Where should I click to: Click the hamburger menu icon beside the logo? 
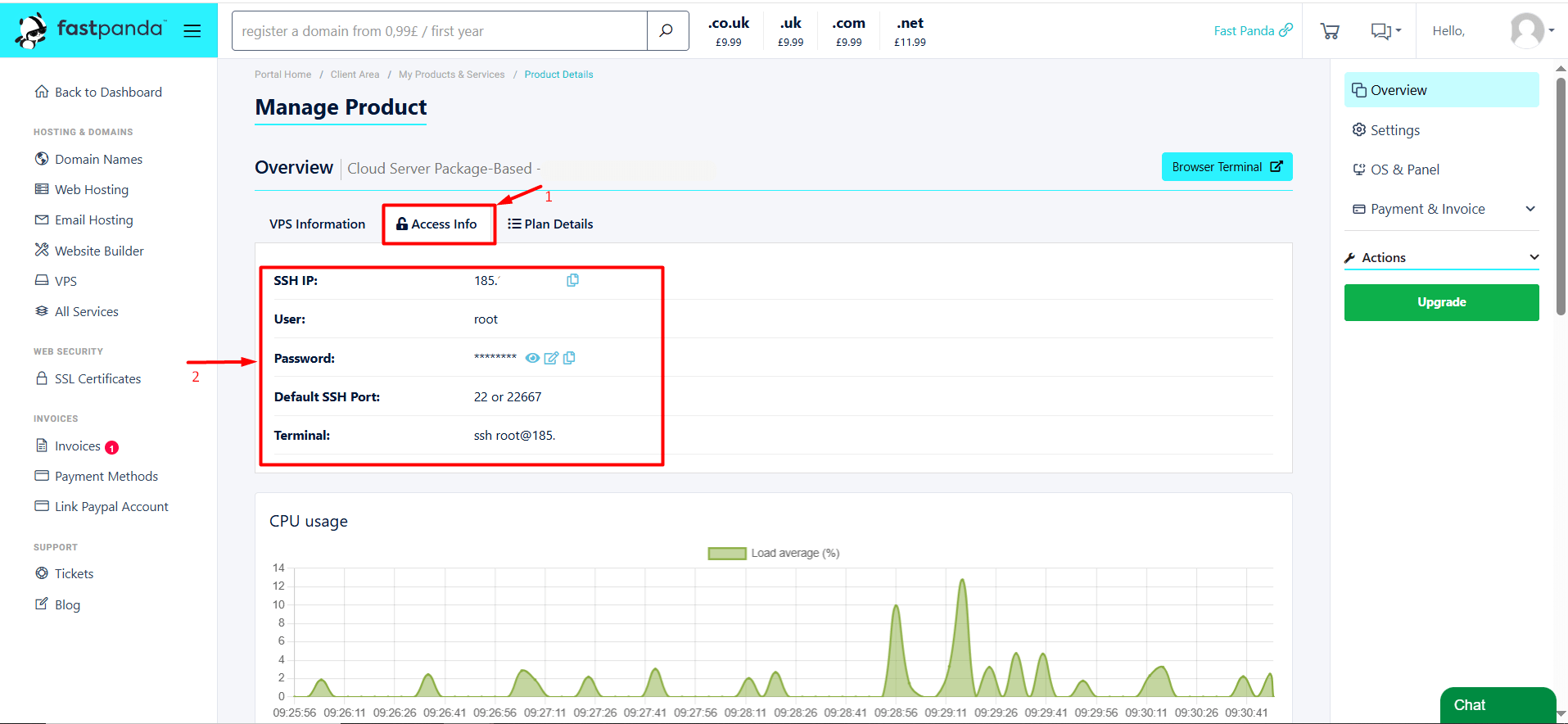[192, 31]
